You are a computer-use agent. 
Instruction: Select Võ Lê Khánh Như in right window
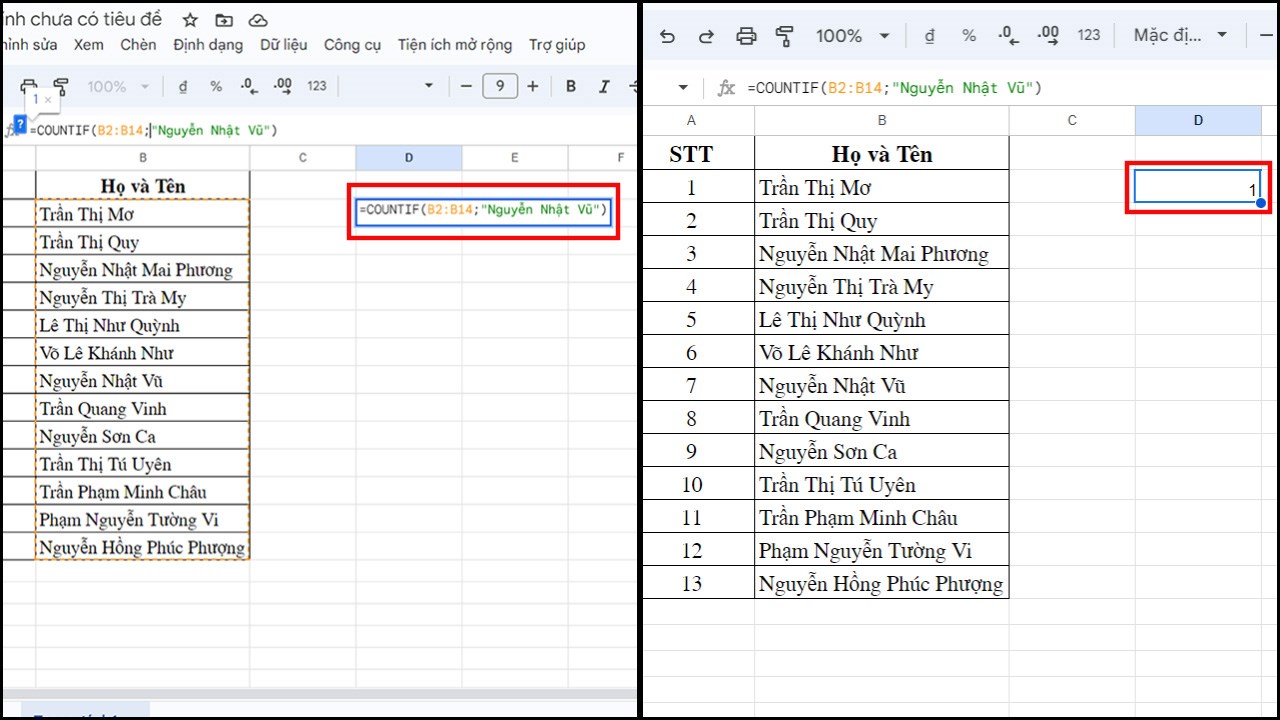882,352
